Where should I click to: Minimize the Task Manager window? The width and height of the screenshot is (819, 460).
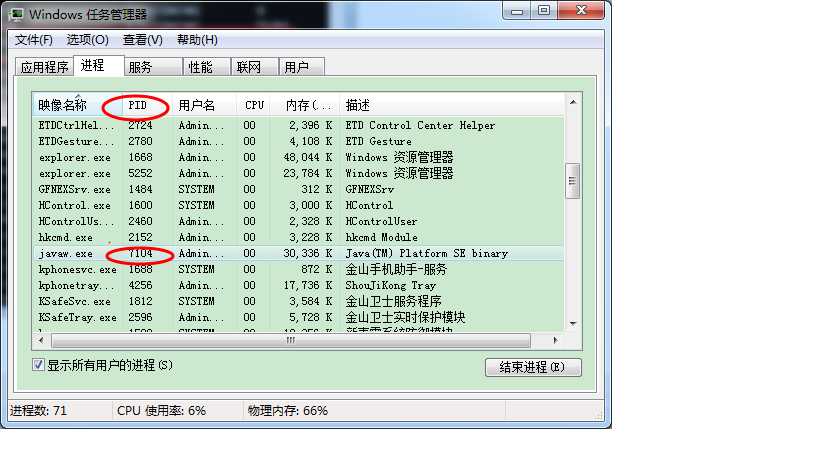pyautogui.click(x=517, y=10)
